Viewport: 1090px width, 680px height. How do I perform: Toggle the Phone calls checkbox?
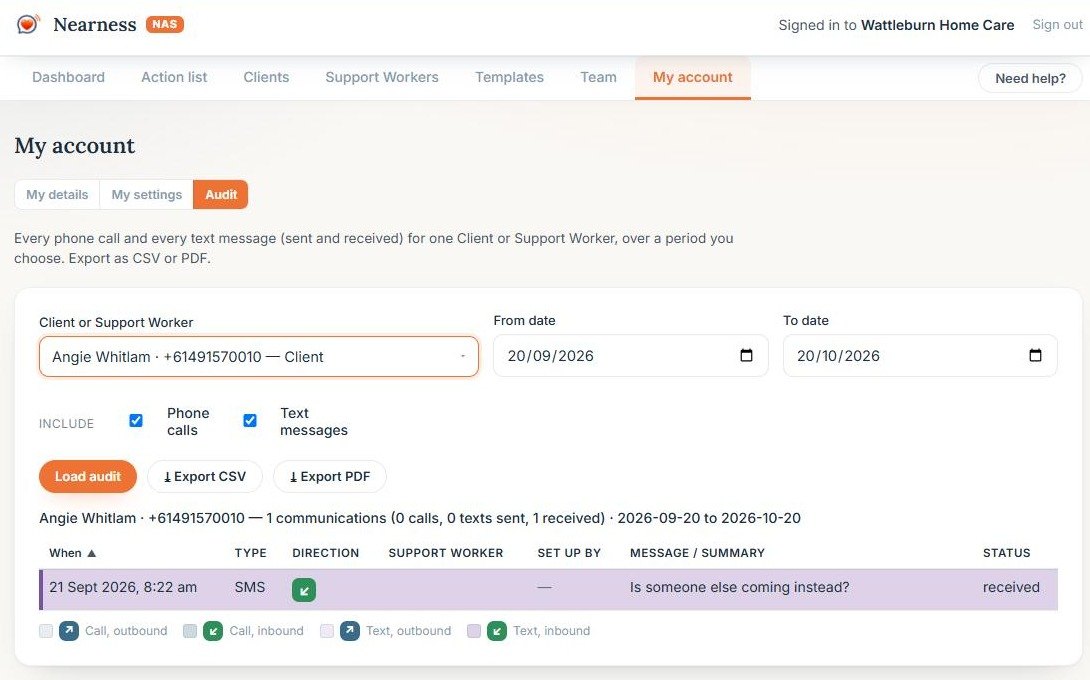tap(136, 420)
